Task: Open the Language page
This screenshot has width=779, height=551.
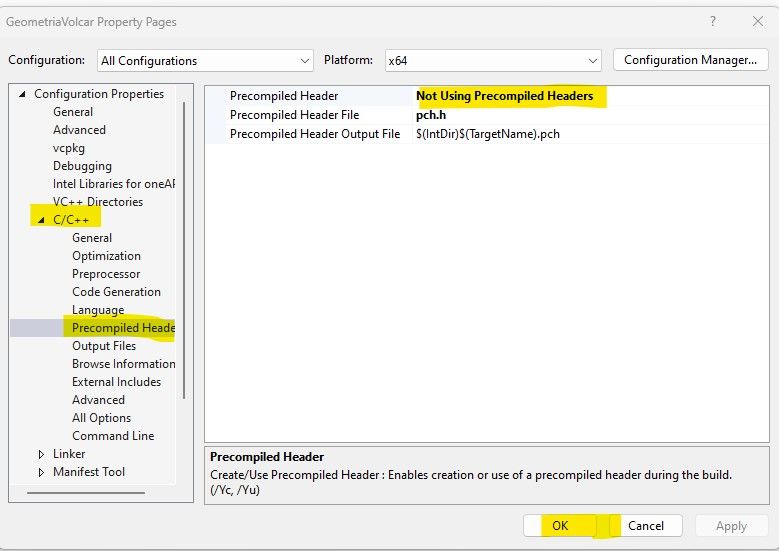Action: 98,310
